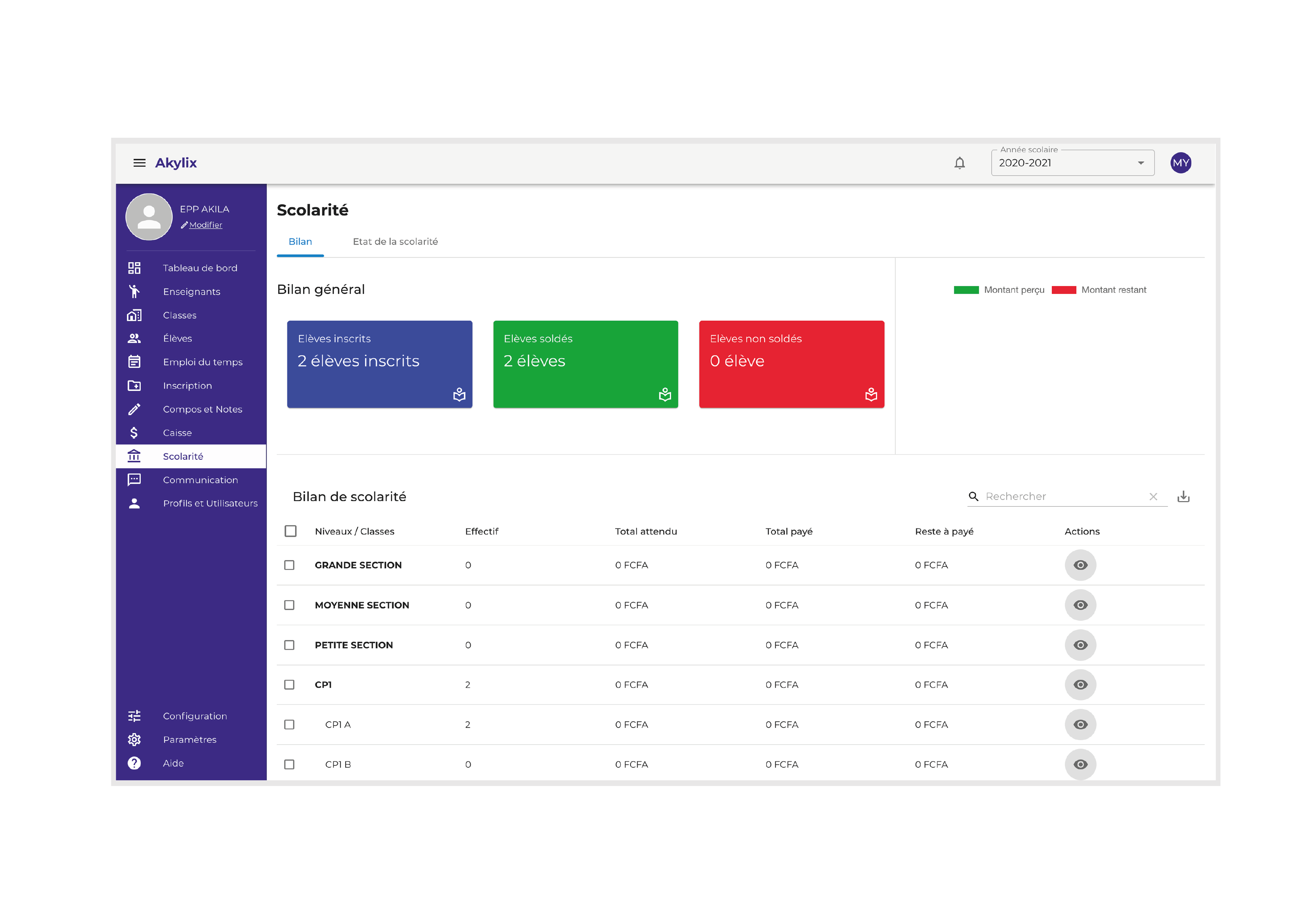The image size is (1306, 924).
Task: Tick the select-all header checkbox
Action: coord(290,531)
